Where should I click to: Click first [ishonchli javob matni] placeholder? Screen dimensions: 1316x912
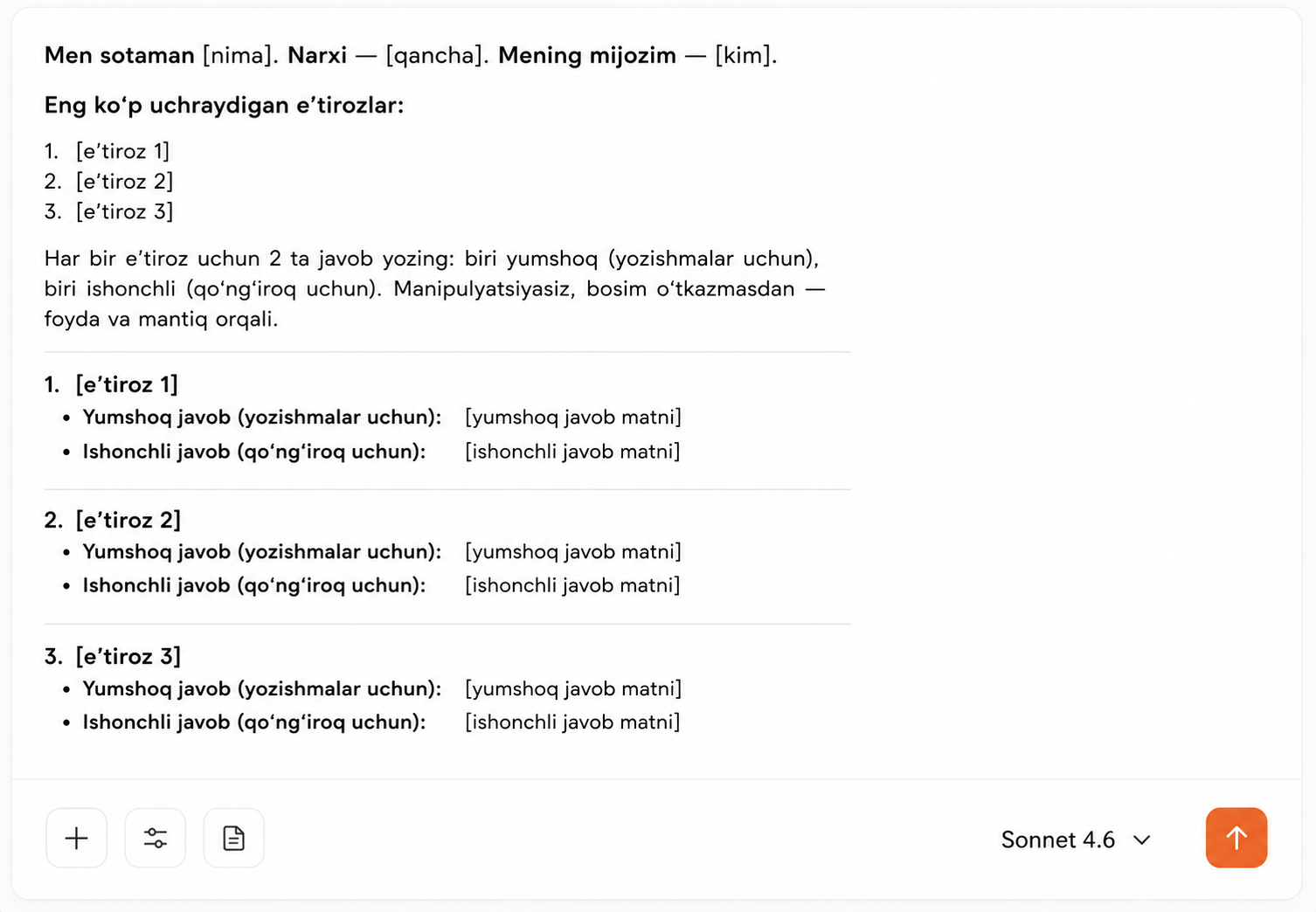(572, 451)
